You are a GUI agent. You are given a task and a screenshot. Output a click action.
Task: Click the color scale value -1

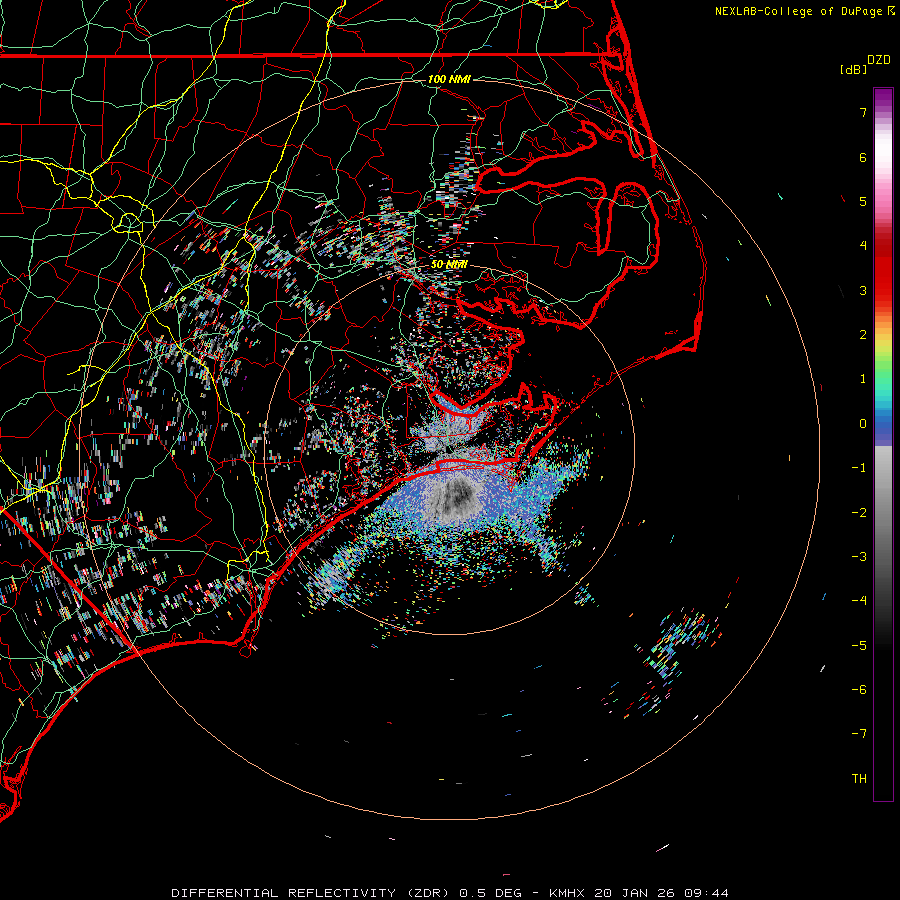coord(859,468)
